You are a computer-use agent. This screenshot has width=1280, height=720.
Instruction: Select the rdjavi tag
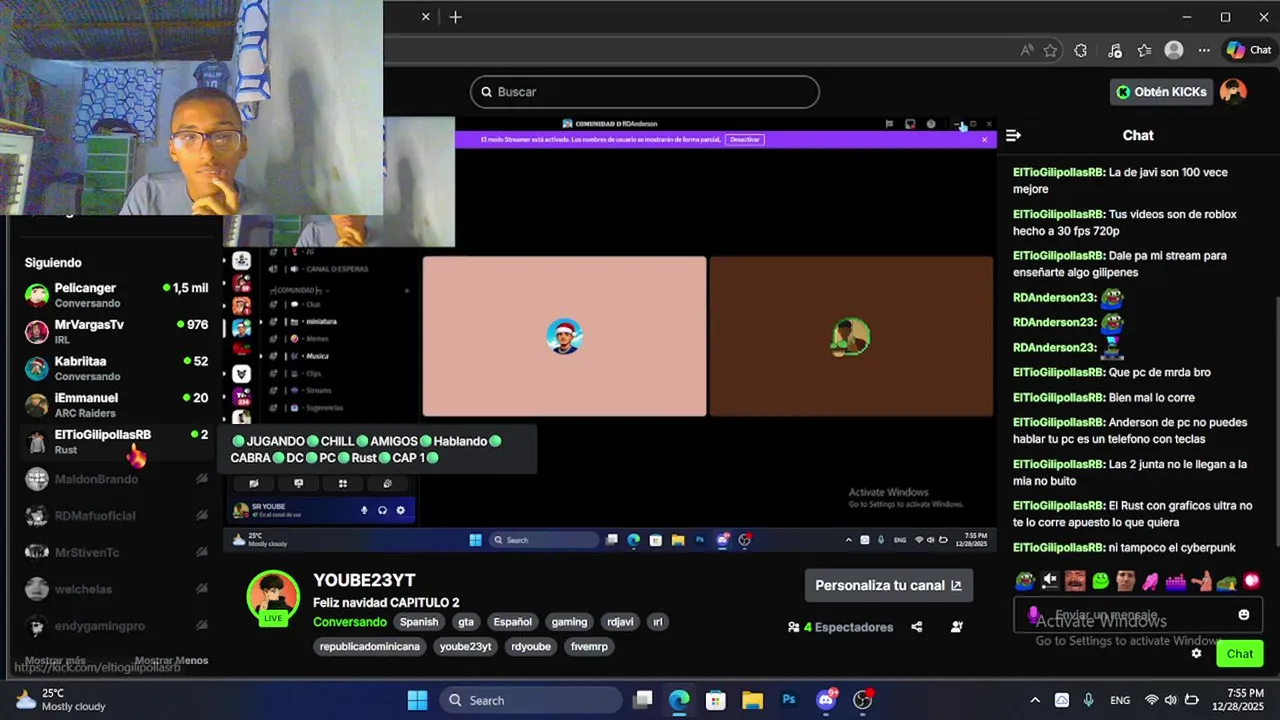pyautogui.click(x=620, y=622)
